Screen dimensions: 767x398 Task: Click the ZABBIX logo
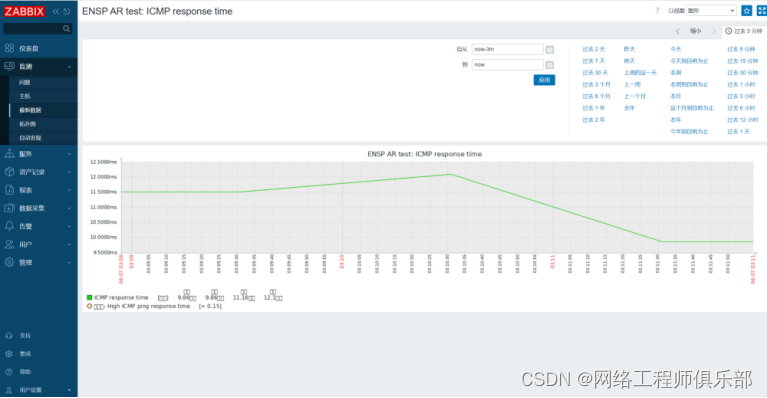tap(24, 11)
